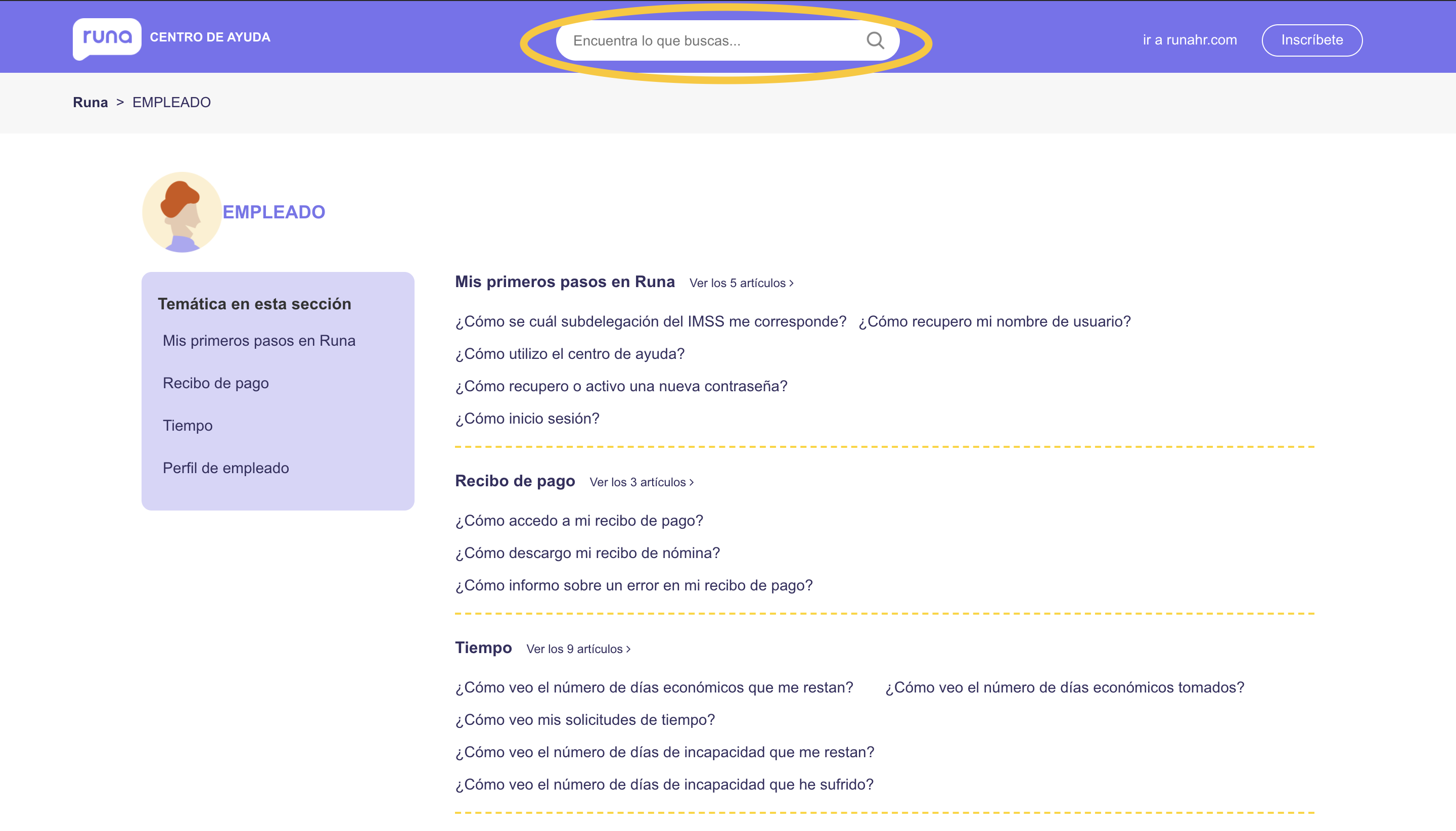Click the Runa logo in the header
Image resolution: width=1456 pixels, height=831 pixels.
point(107,39)
